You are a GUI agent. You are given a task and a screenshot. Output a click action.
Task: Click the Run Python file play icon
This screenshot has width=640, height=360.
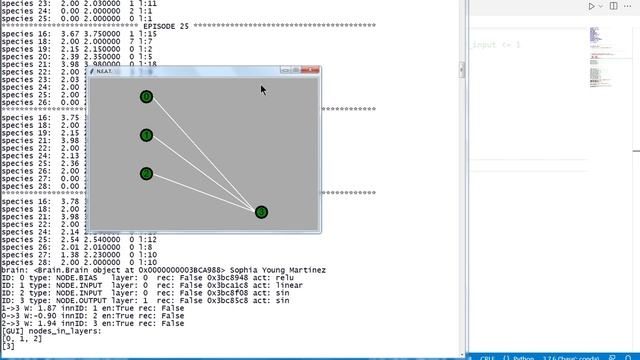591,6
